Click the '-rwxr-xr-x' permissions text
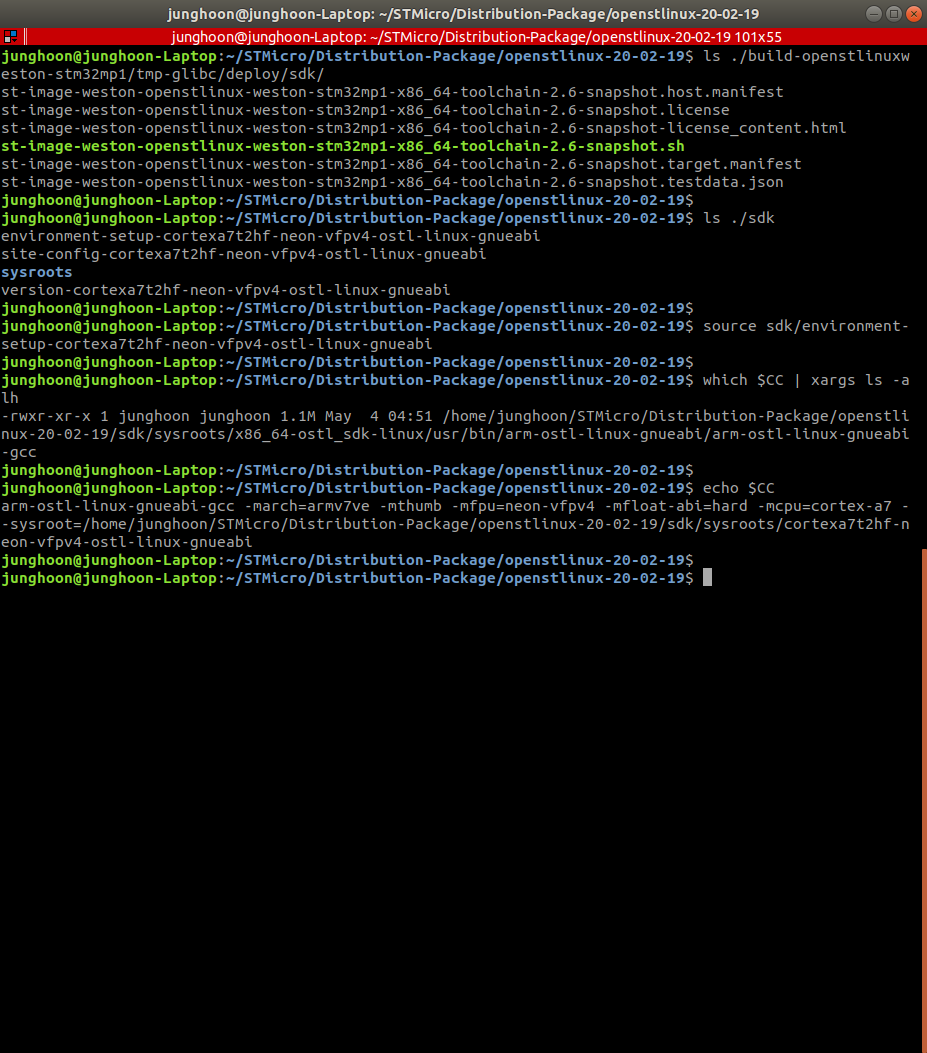 click(46, 416)
